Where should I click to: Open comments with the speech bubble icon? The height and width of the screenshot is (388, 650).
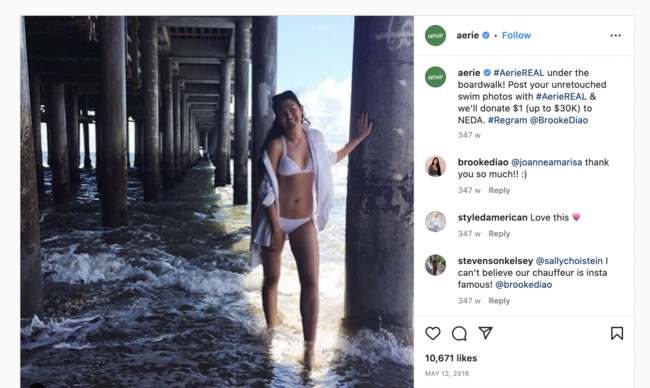(x=459, y=333)
